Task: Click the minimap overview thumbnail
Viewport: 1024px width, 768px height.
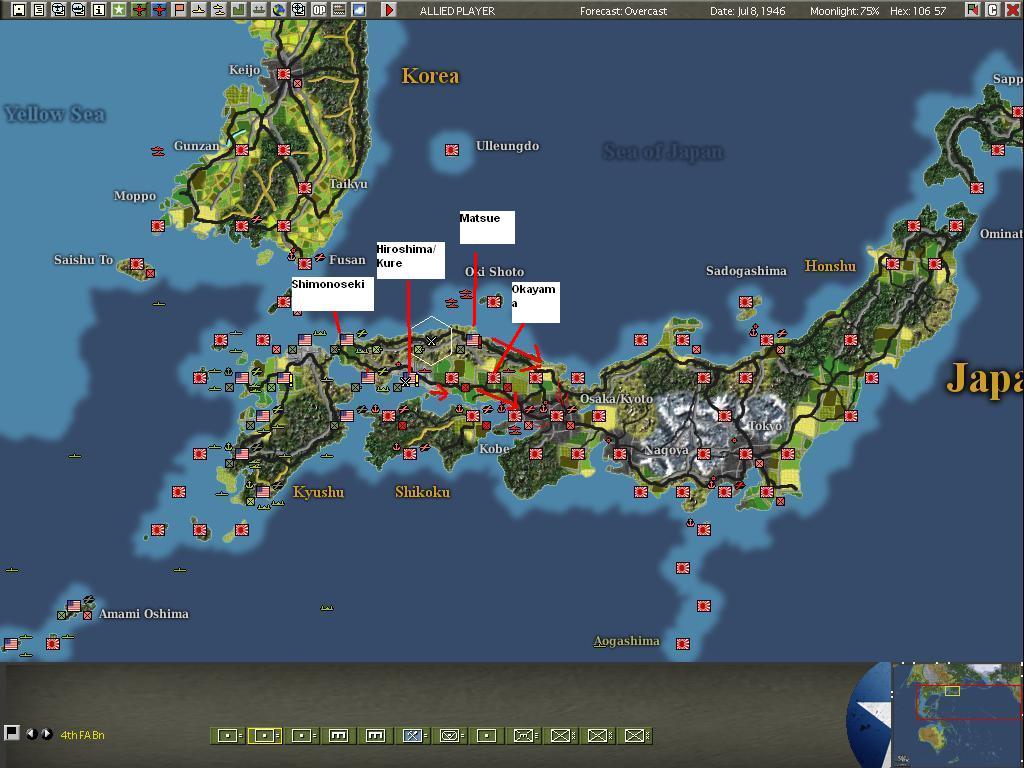Action: pyautogui.click(x=957, y=714)
